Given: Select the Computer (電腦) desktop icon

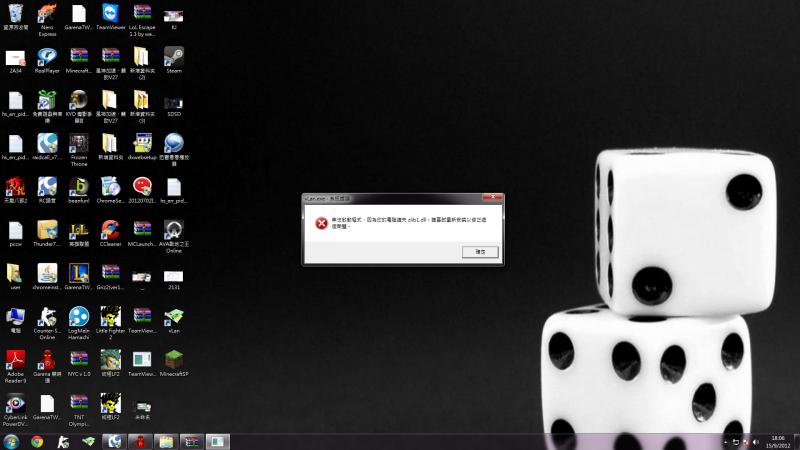Looking at the screenshot, I should [x=15, y=317].
